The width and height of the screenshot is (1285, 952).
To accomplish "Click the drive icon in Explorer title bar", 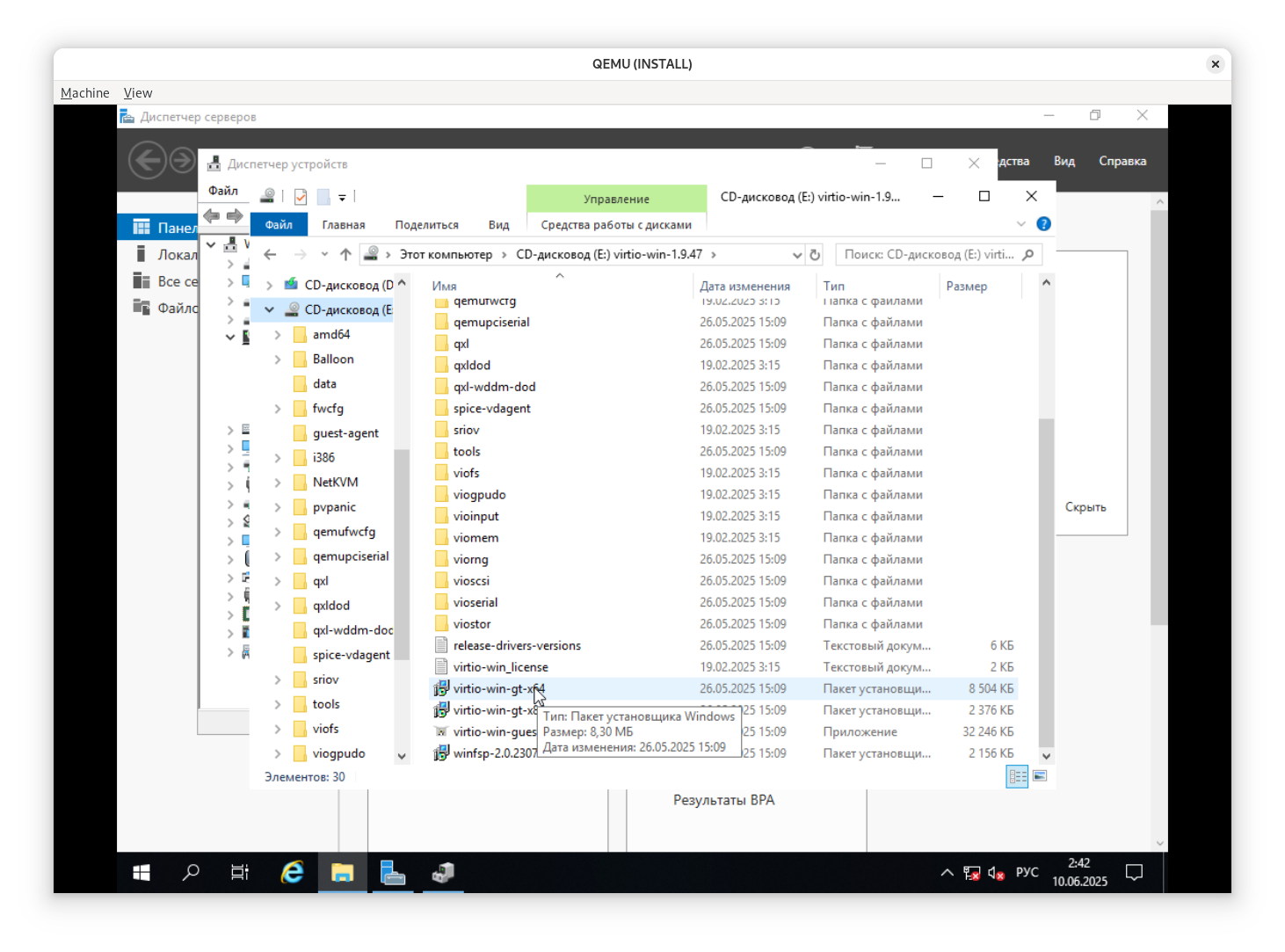I will click(x=267, y=196).
